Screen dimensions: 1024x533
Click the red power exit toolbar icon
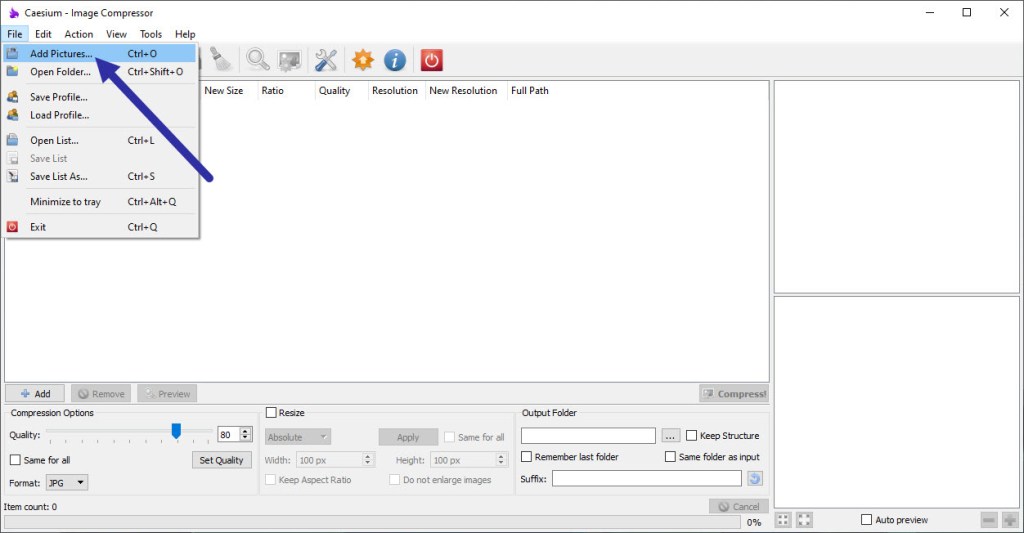(x=431, y=60)
